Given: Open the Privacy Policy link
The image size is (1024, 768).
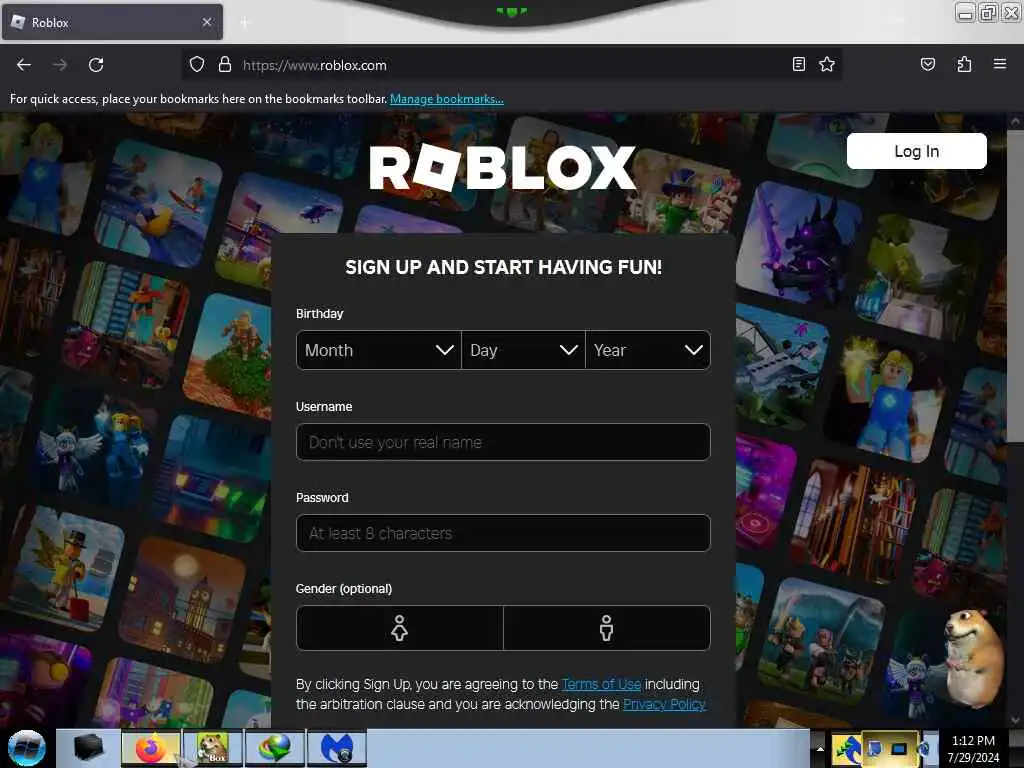Looking at the screenshot, I should (x=664, y=704).
